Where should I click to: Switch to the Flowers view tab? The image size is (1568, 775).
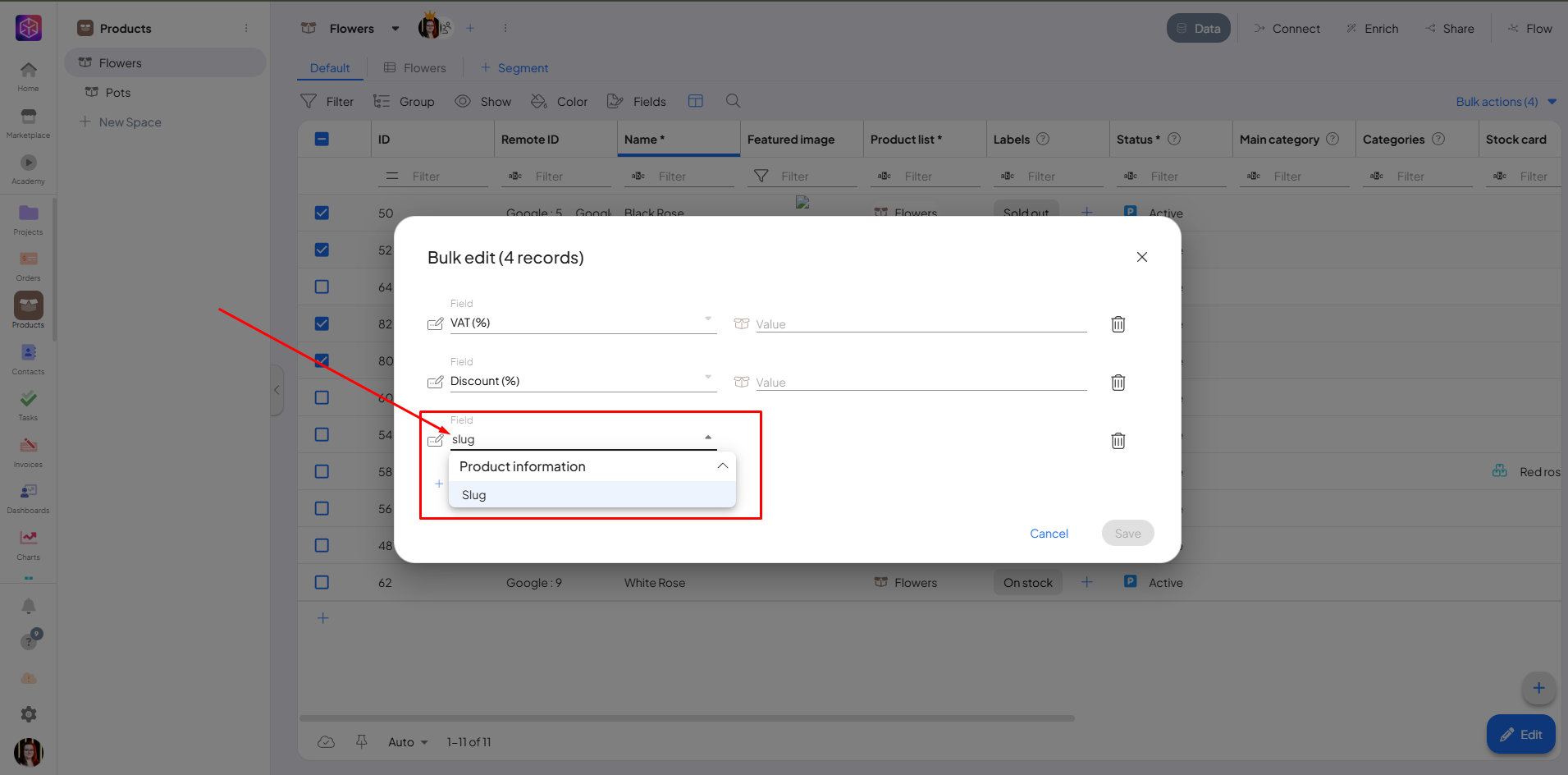pyautogui.click(x=415, y=68)
